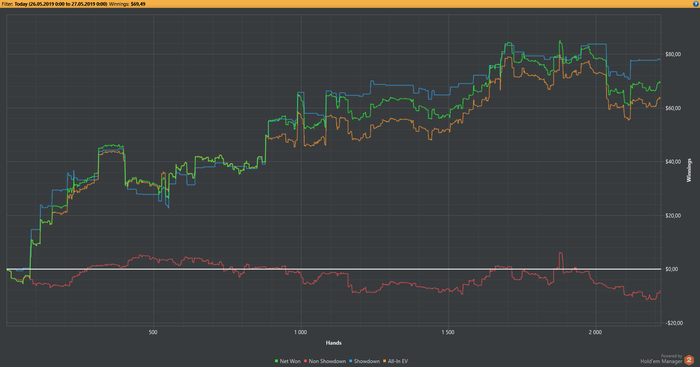This screenshot has height=367, width=700.
Task: Click the green Net Won color square
Action: pos(277,361)
